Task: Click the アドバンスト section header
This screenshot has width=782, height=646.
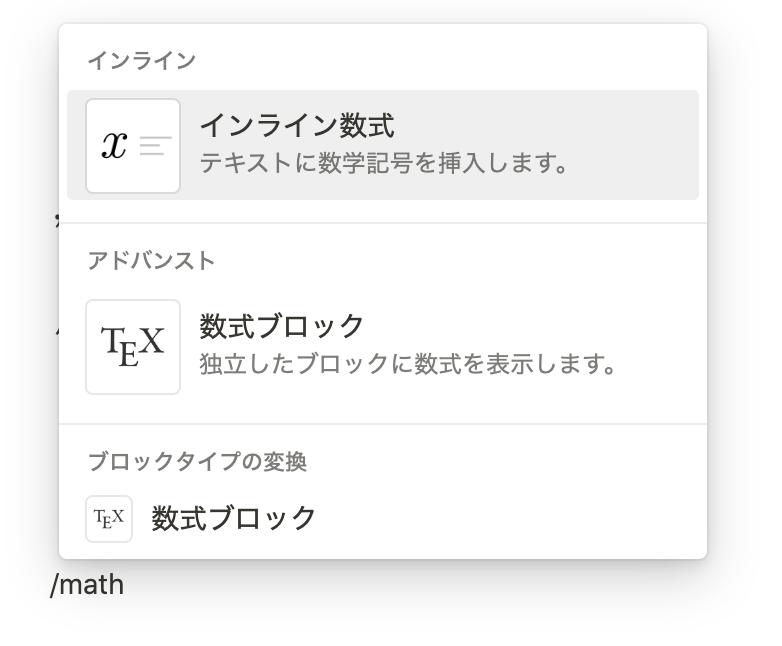Action: click(151, 261)
